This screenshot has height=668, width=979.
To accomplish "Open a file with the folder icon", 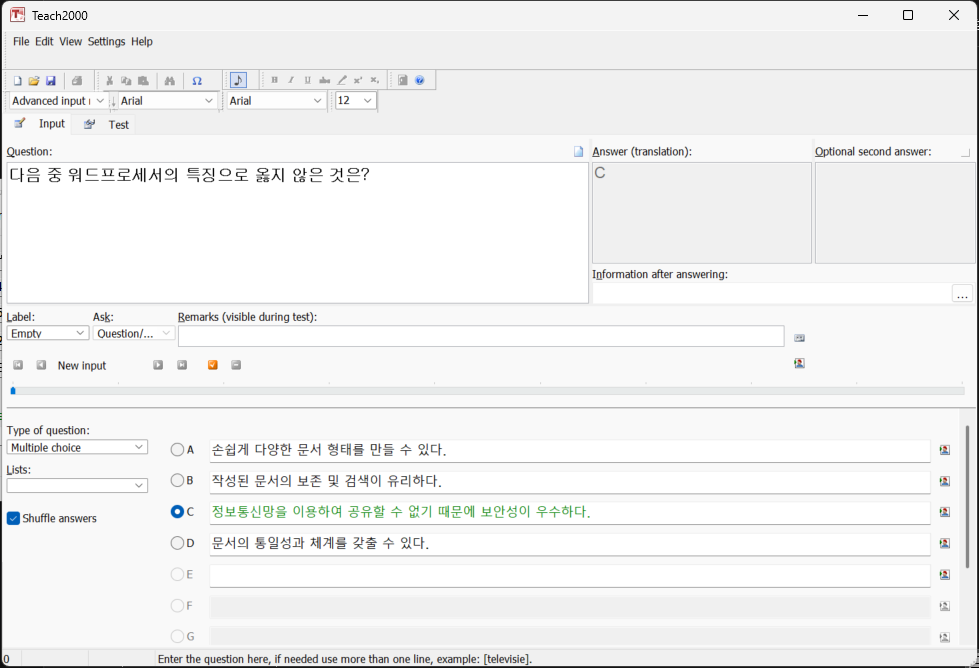I will click(x=34, y=81).
